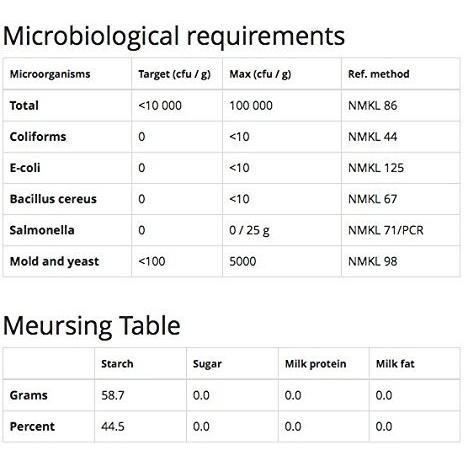Click the Target (cfu / g) header
The height and width of the screenshot is (464, 464).
[x=174, y=74]
